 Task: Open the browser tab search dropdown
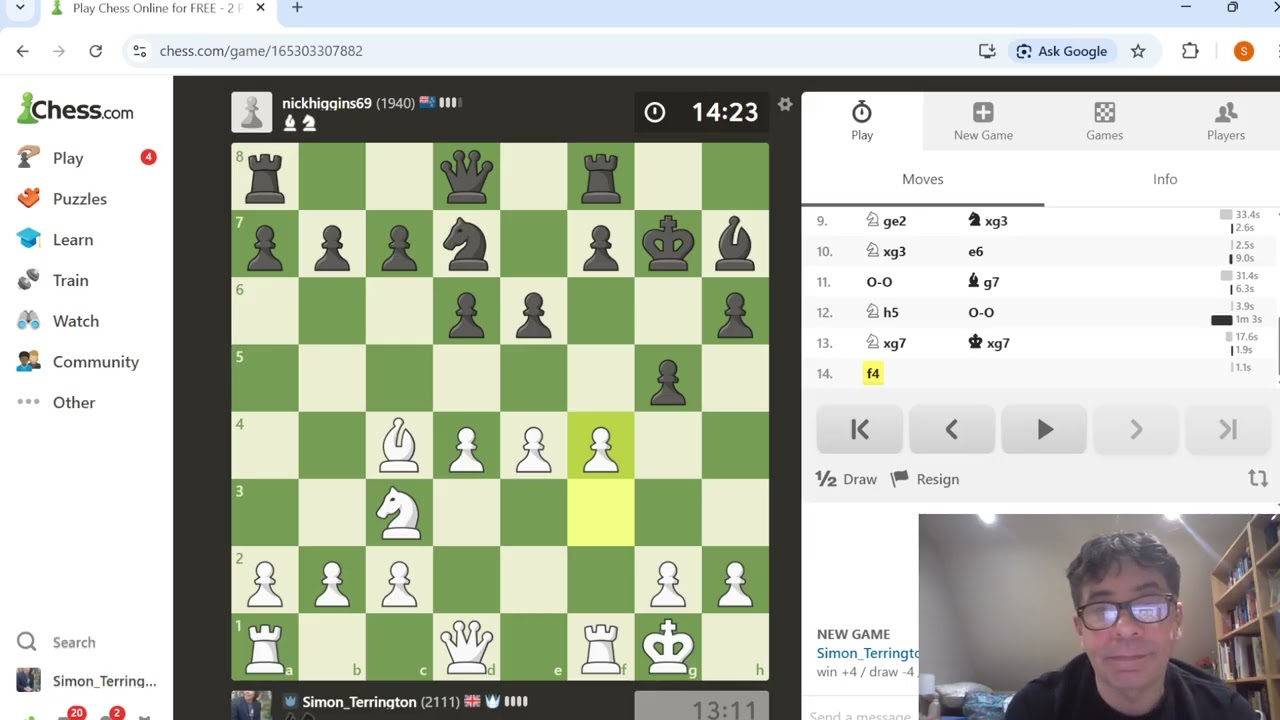[20, 8]
